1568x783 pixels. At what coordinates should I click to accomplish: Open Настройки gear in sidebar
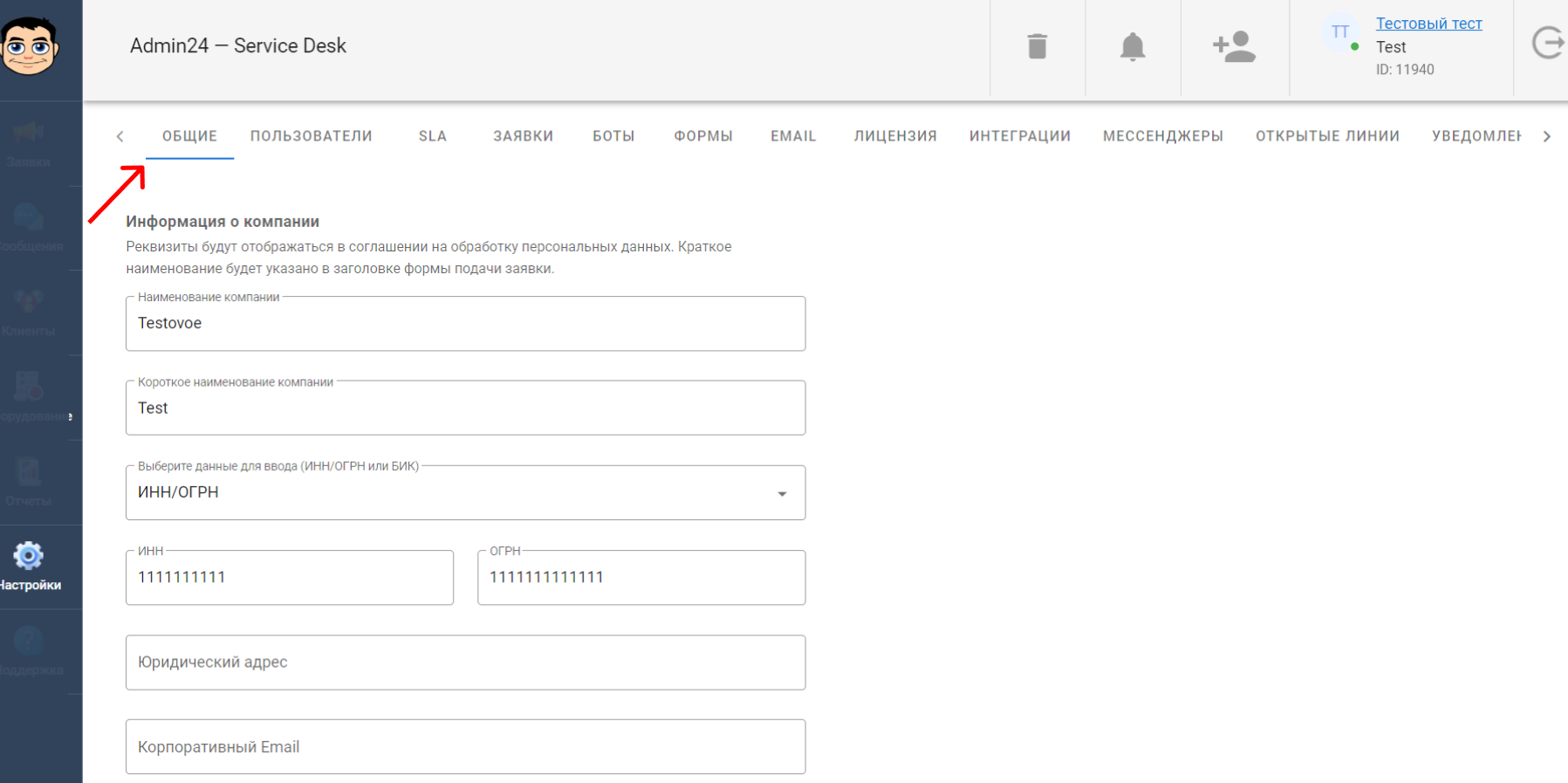point(29,555)
